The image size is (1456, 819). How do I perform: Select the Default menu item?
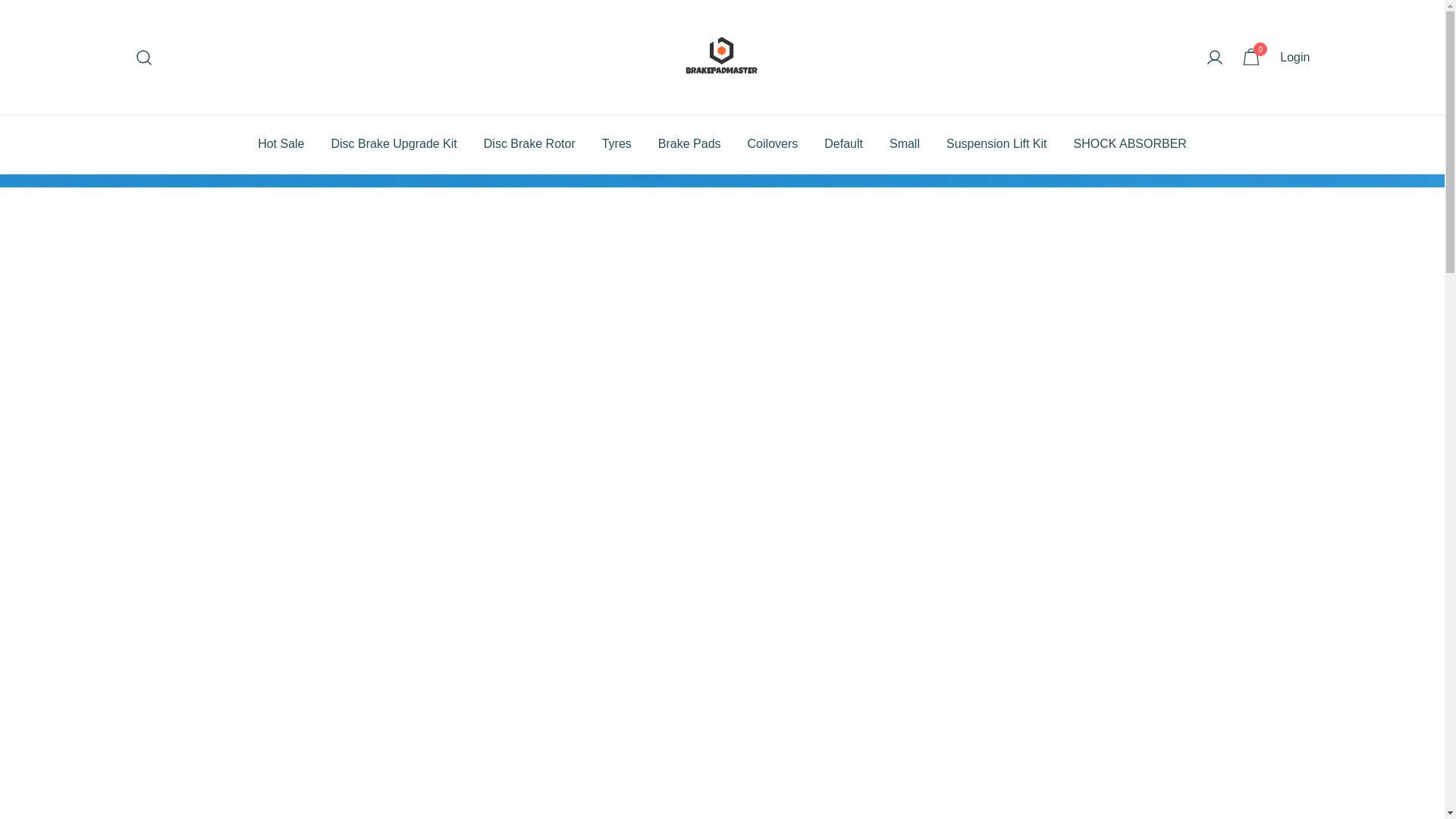tap(843, 144)
